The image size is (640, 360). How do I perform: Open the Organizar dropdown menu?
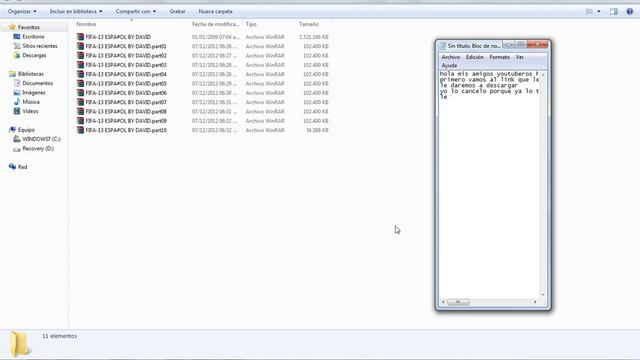coord(22,11)
